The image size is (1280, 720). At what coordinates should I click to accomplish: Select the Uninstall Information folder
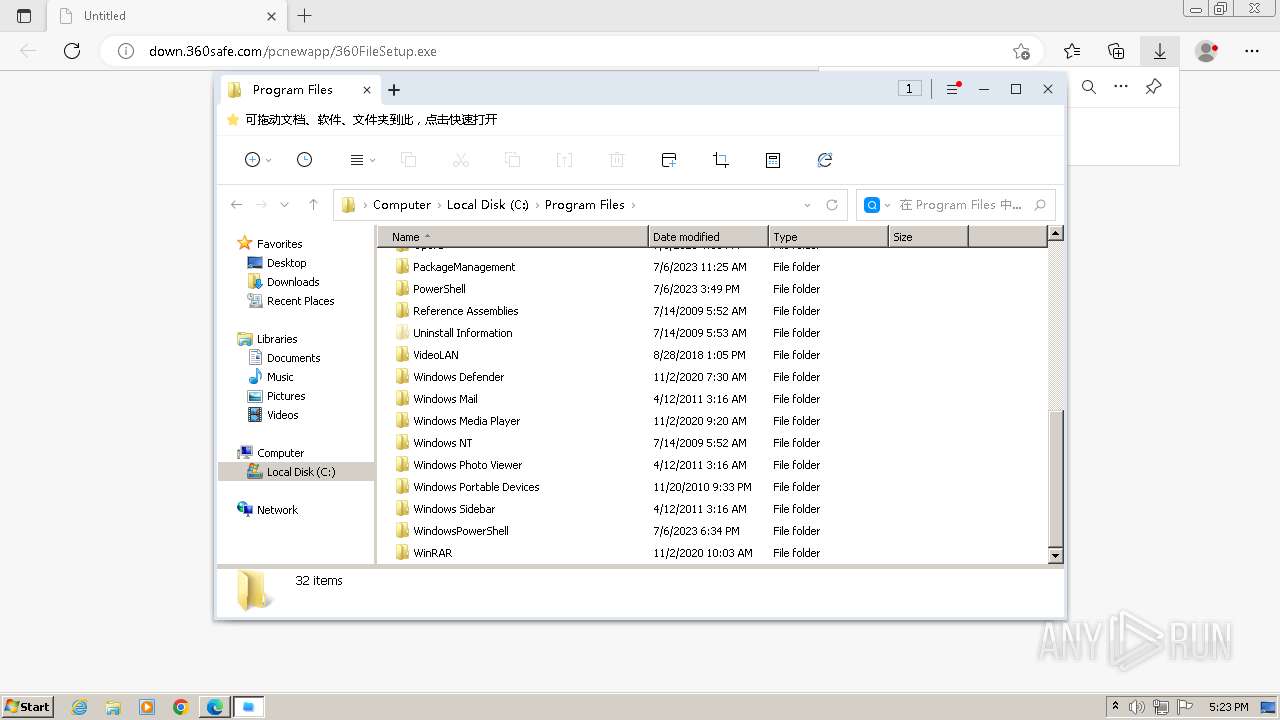pyautogui.click(x=462, y=333)
